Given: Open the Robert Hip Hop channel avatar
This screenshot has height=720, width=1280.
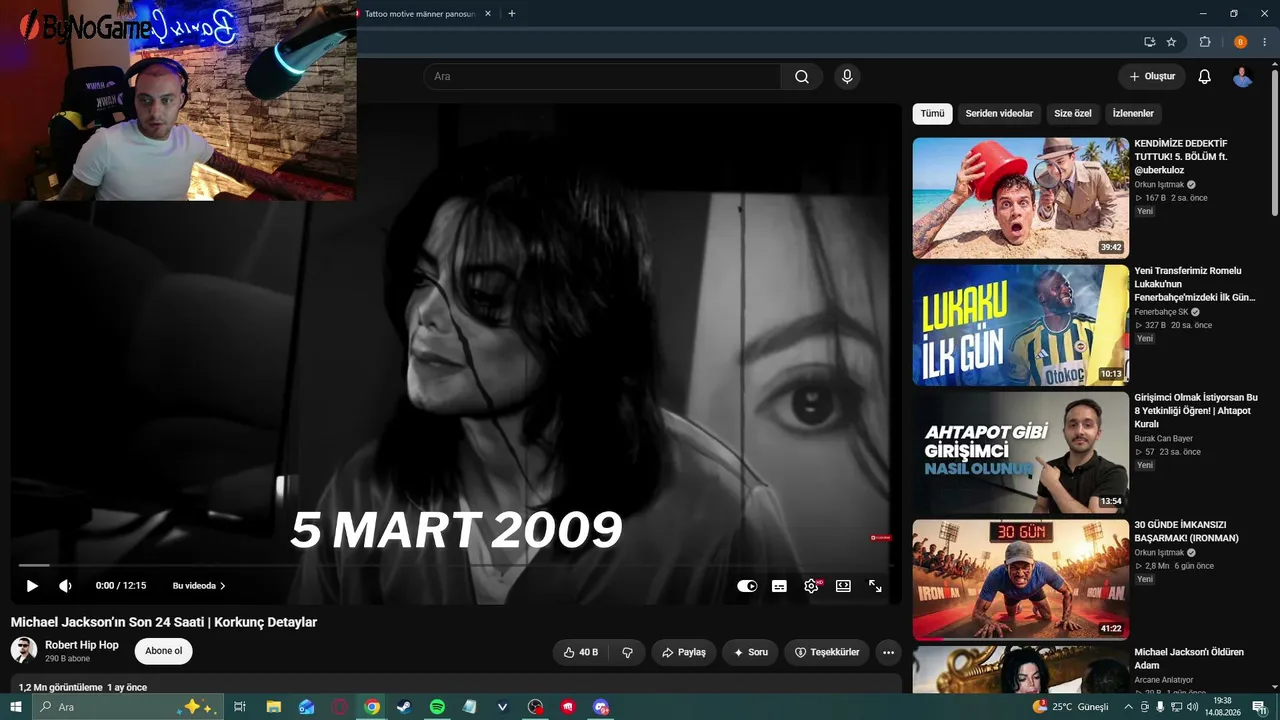Looking at the screenshot, I should (x=24, y=651).
